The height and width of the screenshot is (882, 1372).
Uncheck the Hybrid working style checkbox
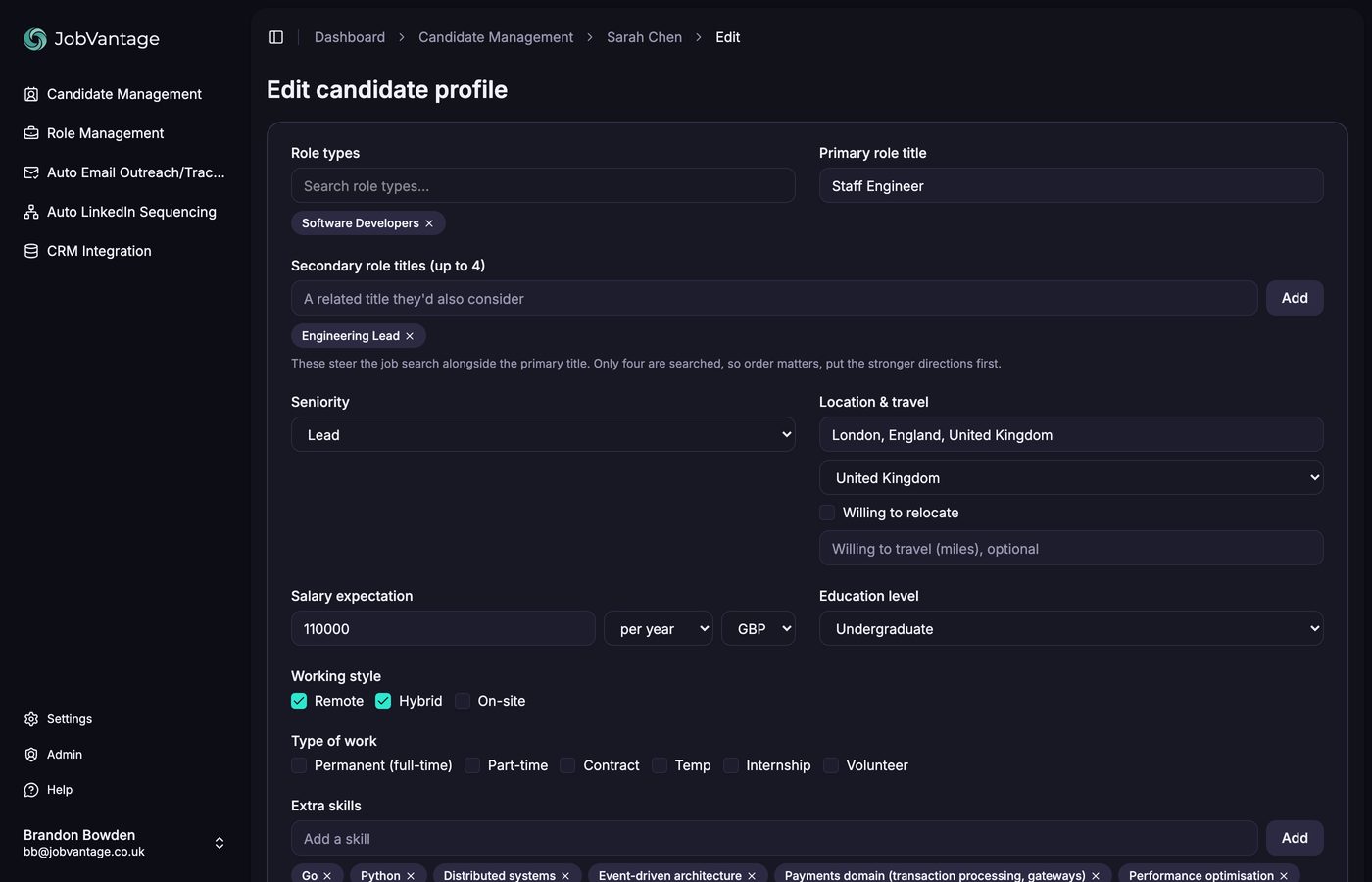(383, 701)
